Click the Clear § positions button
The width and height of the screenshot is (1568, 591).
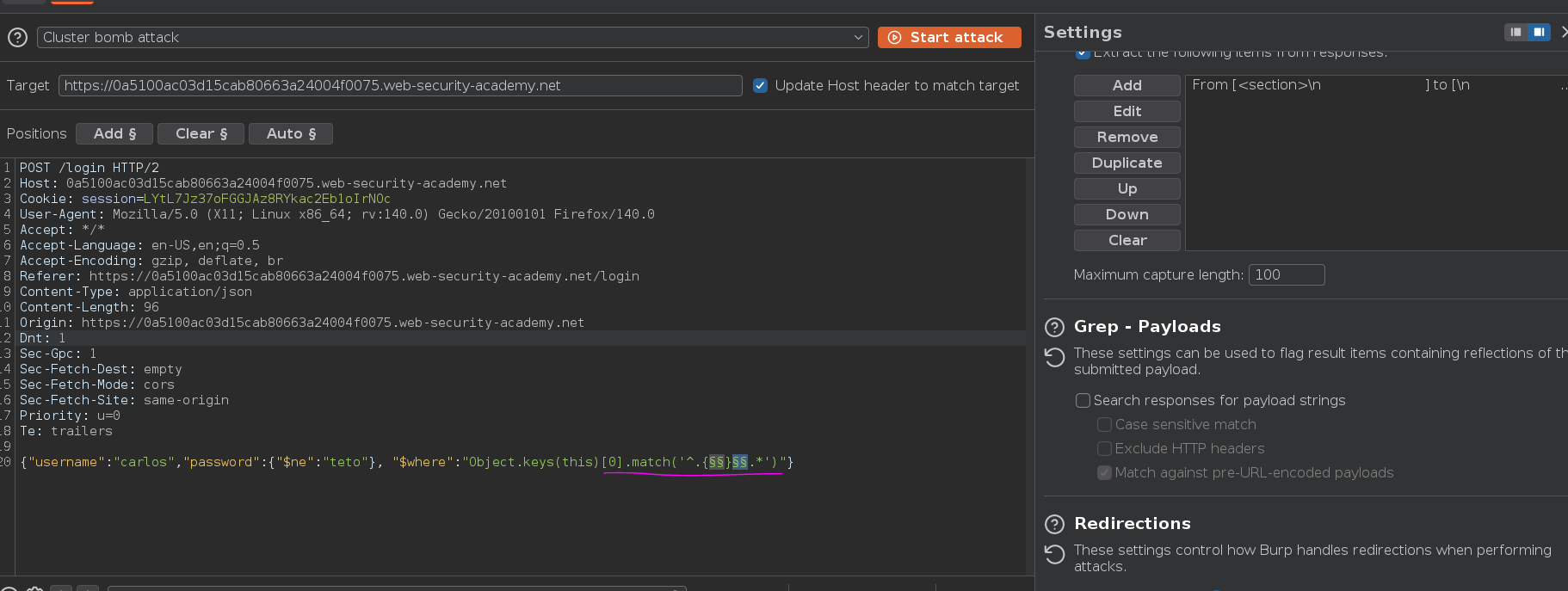[x=201, y=133]
